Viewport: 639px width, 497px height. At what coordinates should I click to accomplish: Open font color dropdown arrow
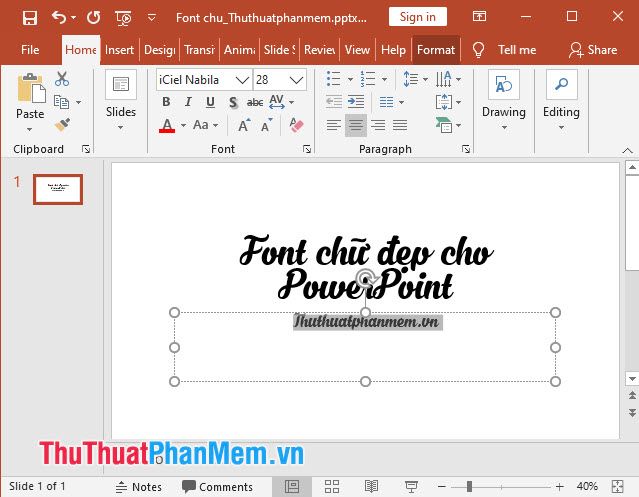[x=183, y=125]
